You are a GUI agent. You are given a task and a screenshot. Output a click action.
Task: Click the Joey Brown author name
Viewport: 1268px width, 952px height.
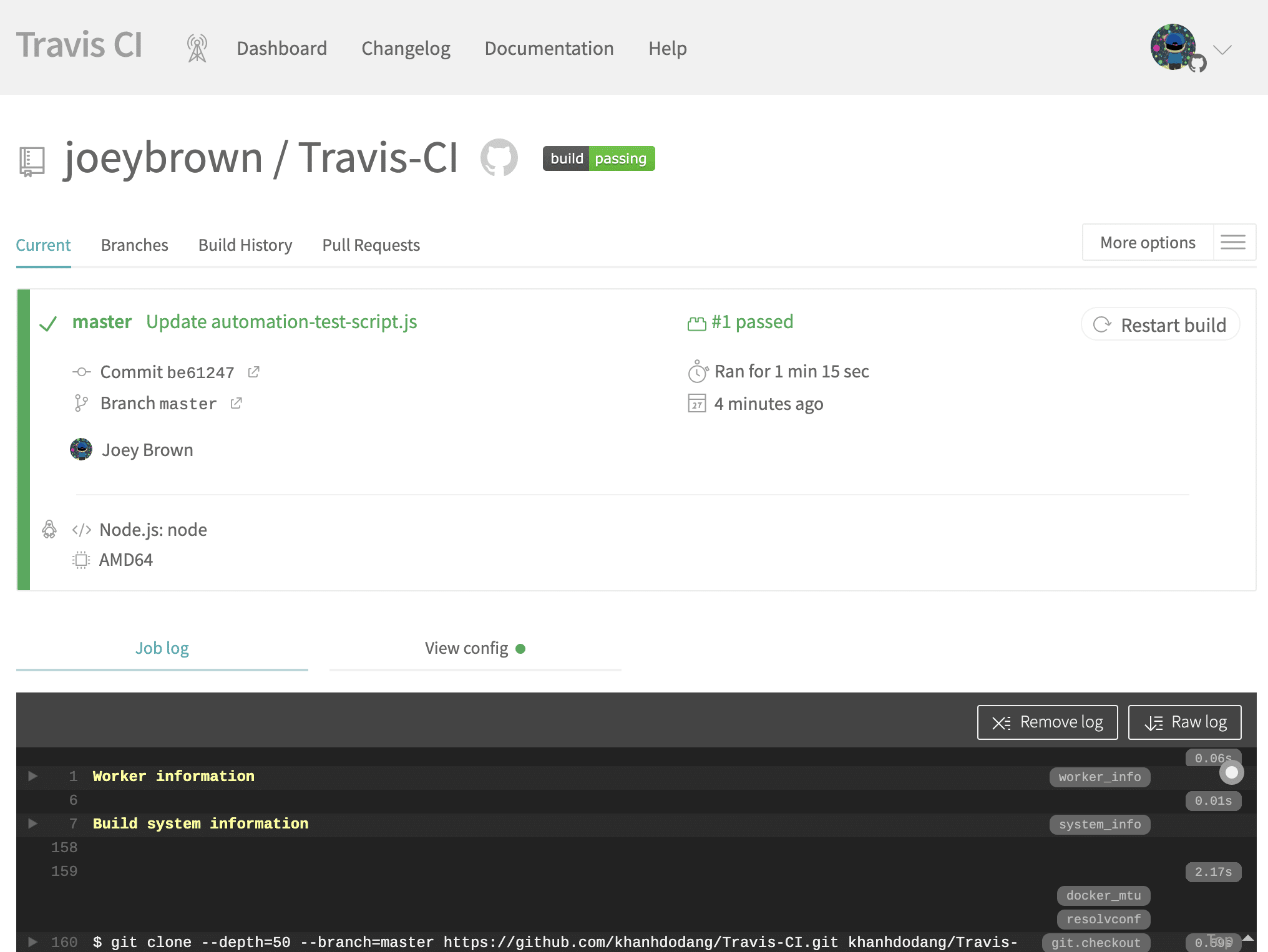coord(147,450)
